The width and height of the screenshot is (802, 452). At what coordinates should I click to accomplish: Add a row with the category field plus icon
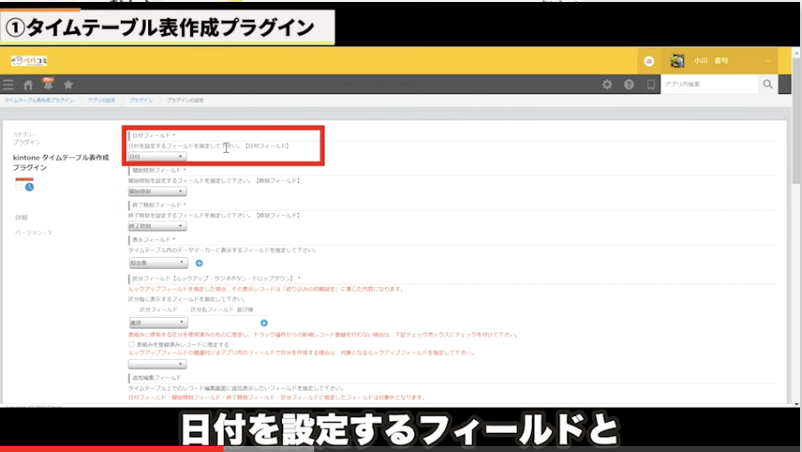click(x=264, y=323)
